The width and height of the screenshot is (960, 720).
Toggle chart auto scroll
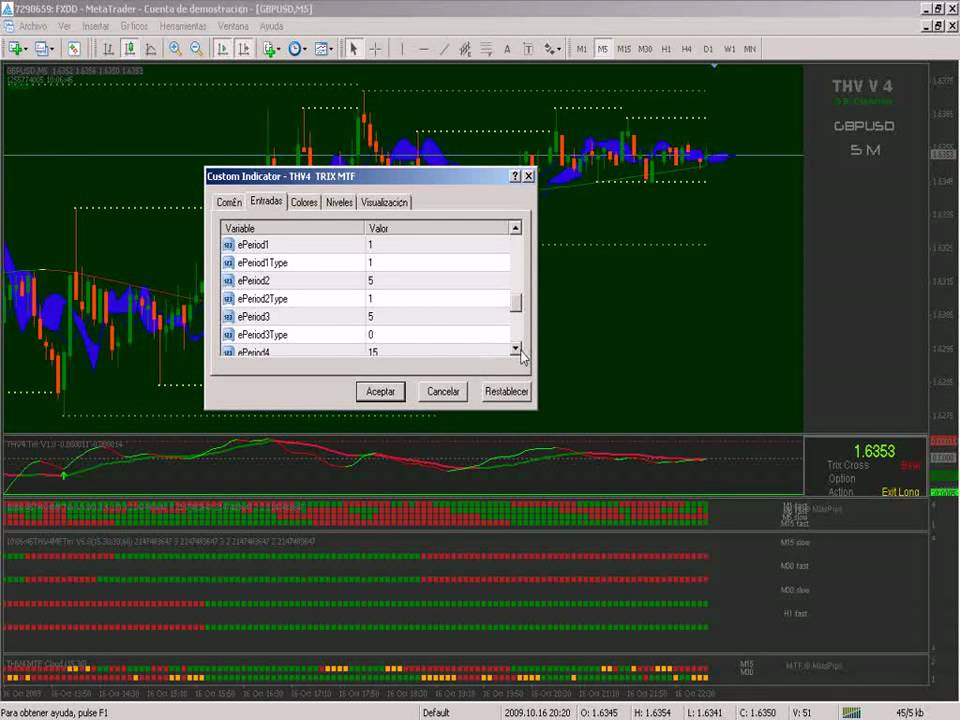point(222,49)
